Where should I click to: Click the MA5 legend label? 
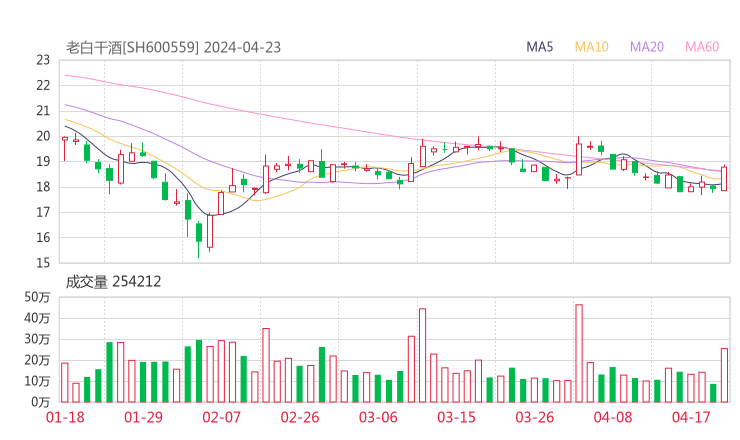539,47
